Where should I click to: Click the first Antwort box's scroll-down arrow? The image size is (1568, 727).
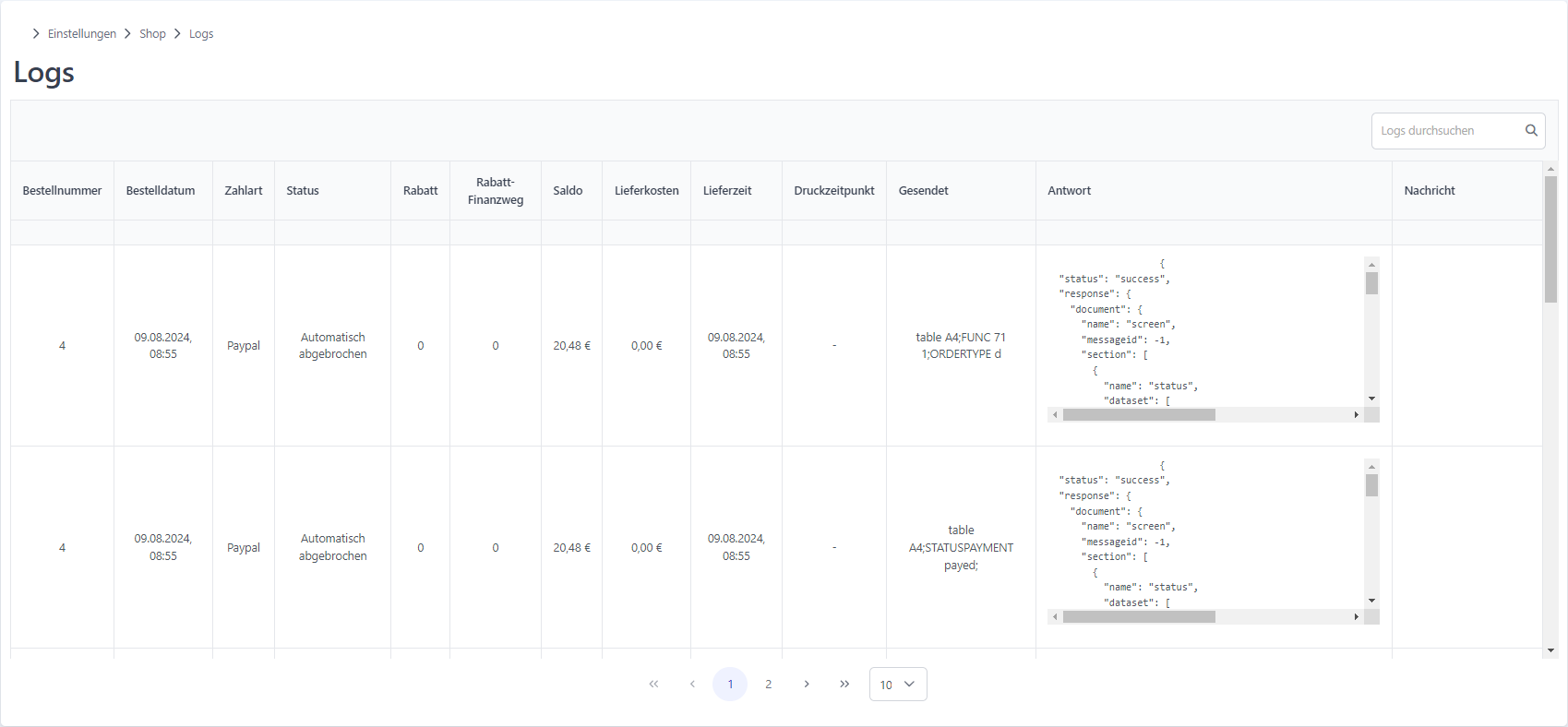click(x=1372, y=399)
